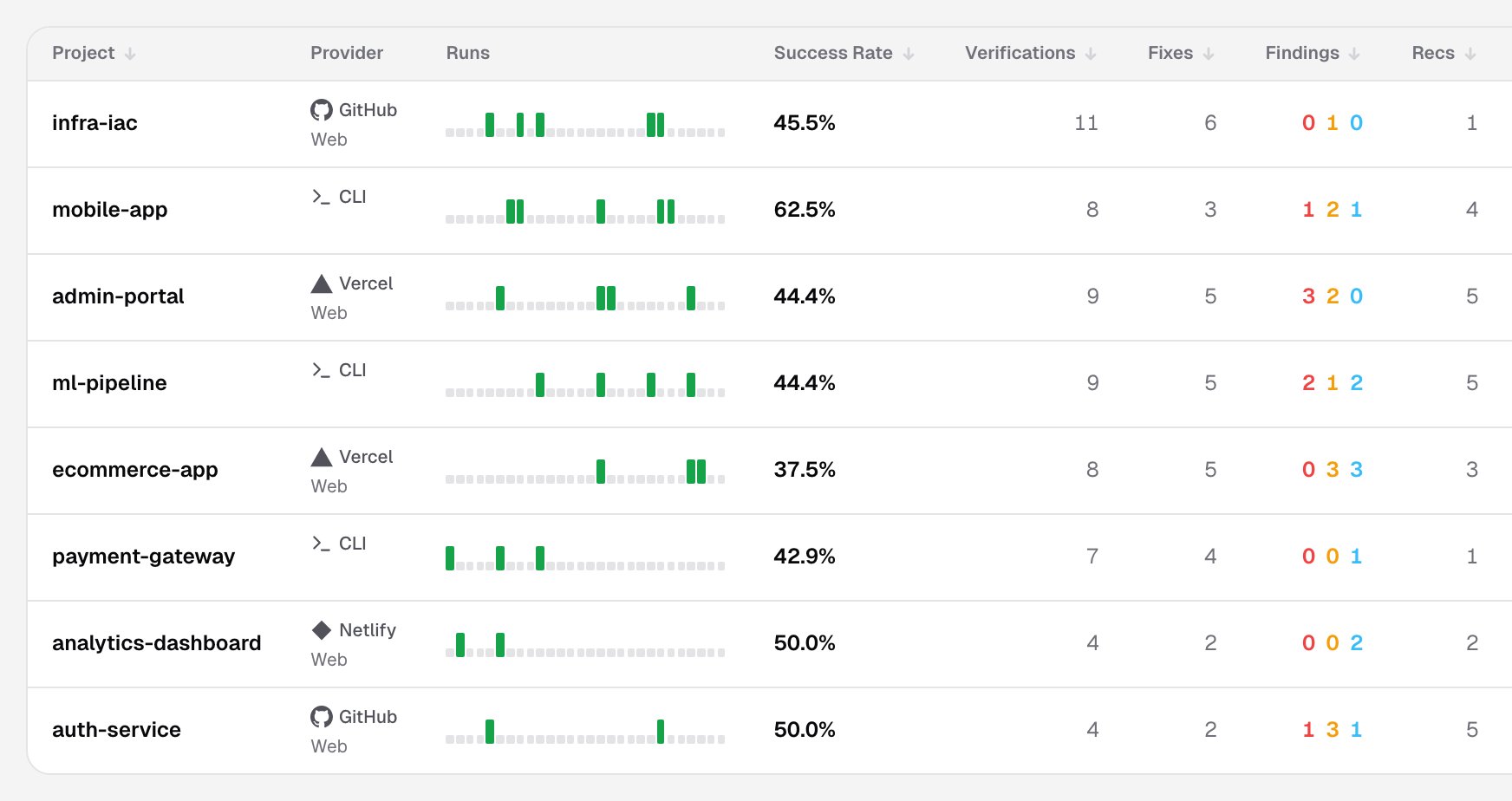Click the Provider column header
Viewport: 1512px width, 801px height.
tap(347, 53)
